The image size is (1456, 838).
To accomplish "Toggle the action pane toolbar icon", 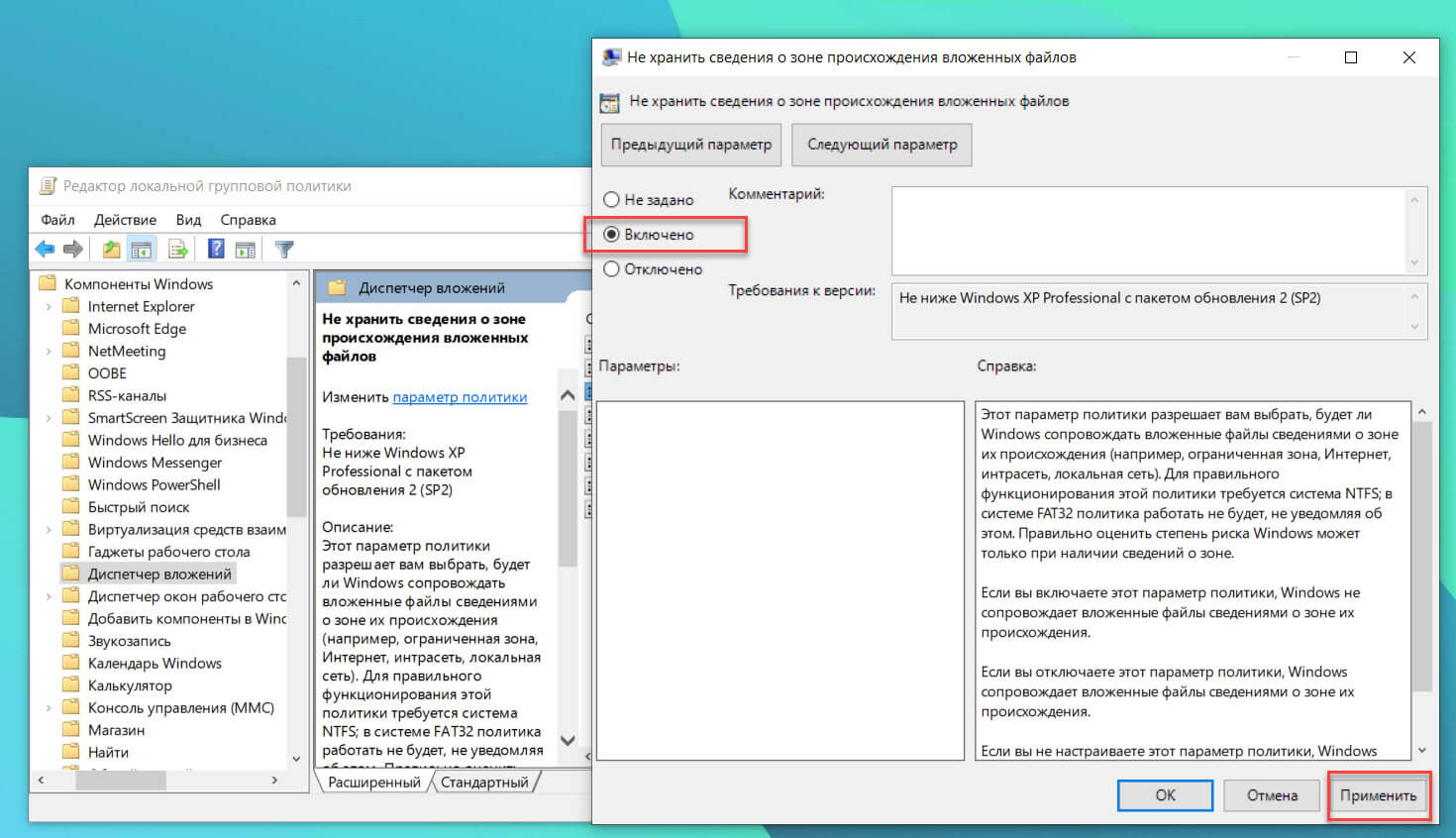I will pyautogui.click(x=245, y=250).
